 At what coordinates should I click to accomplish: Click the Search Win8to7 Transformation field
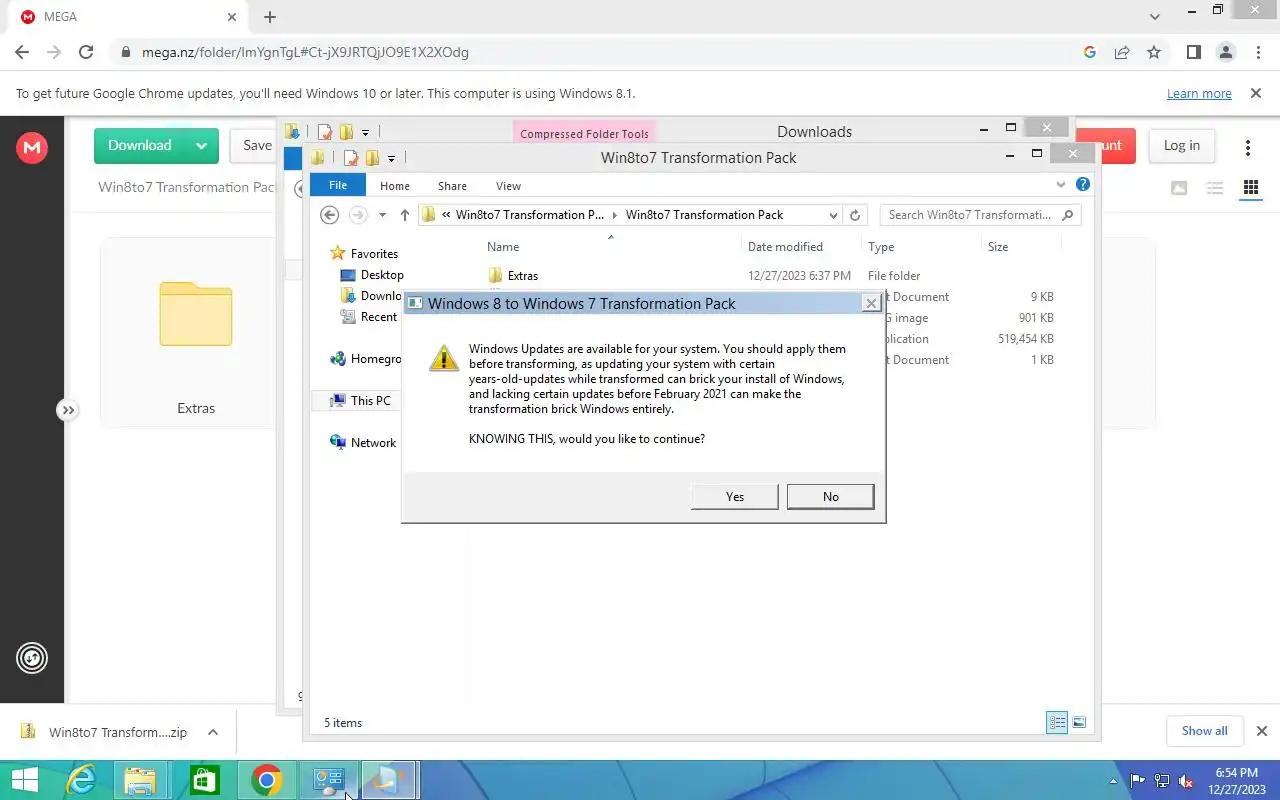(980, 215)
